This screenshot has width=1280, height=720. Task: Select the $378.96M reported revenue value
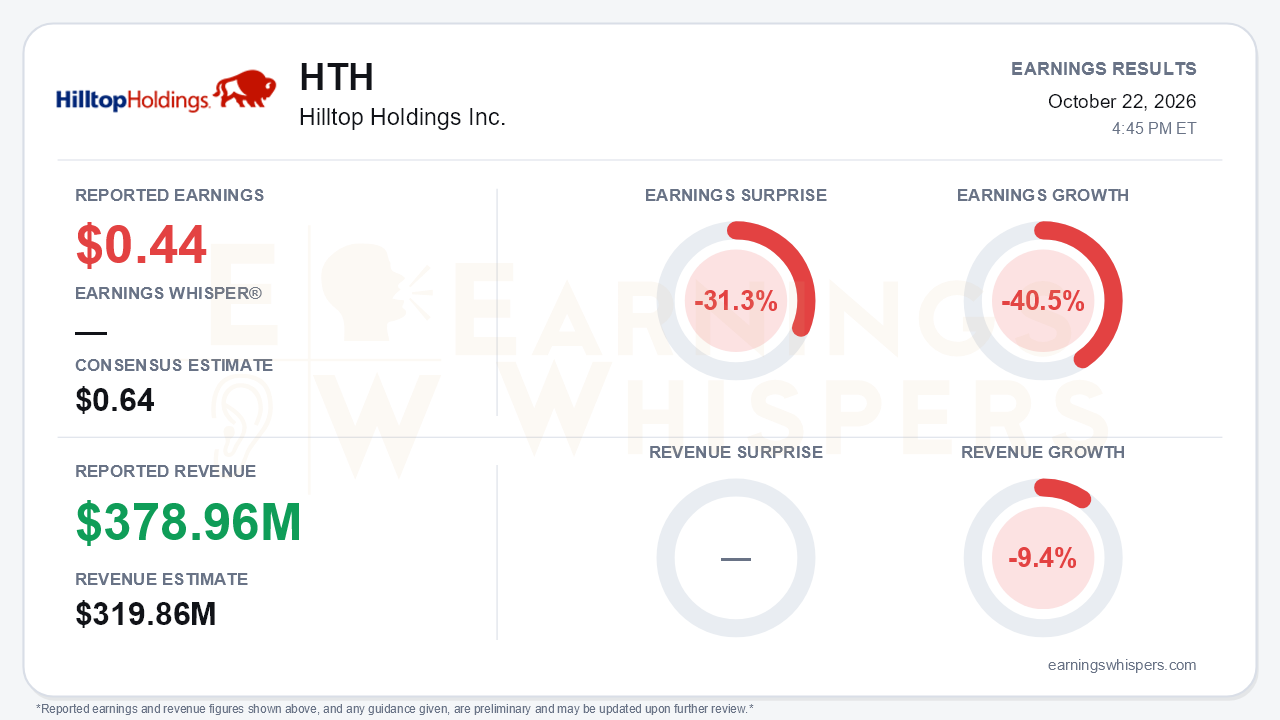pyautogui.click(x=188, y=522)
